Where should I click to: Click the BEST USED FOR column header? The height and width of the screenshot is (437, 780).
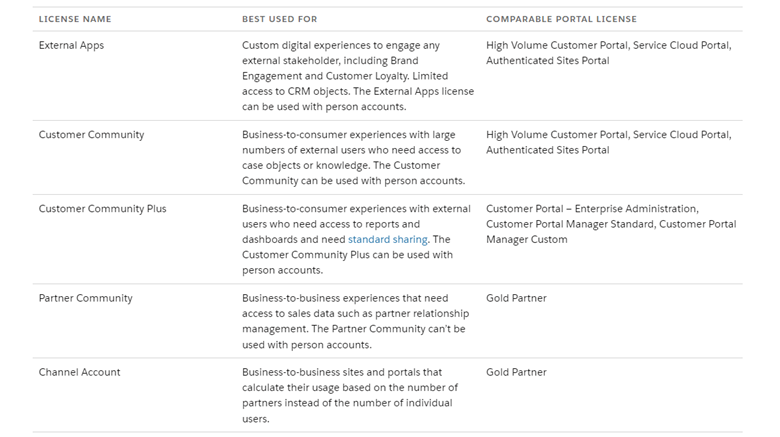(x=280, y=19)
